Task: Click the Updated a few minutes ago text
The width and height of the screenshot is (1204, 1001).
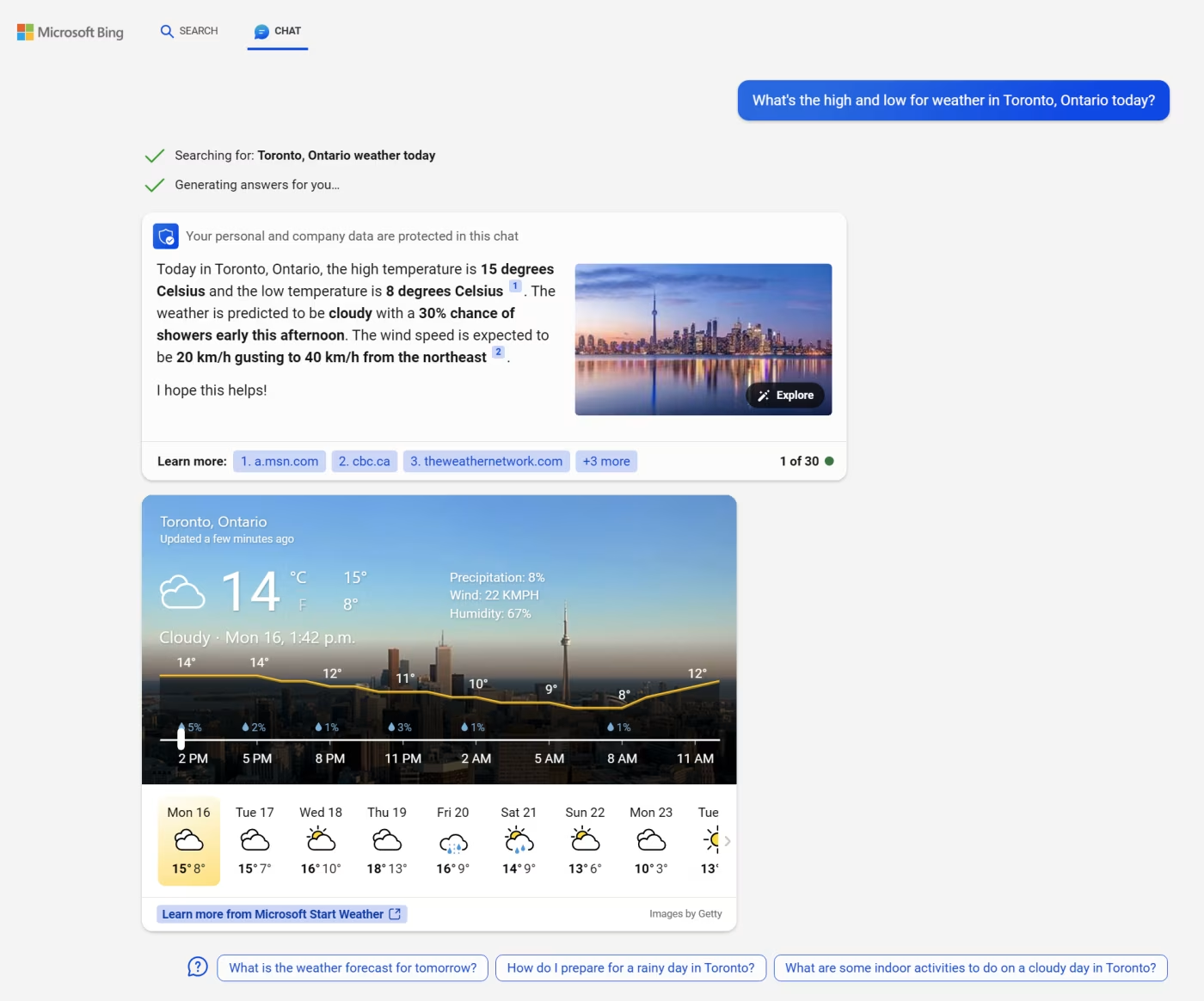Action: click(227, 539)
